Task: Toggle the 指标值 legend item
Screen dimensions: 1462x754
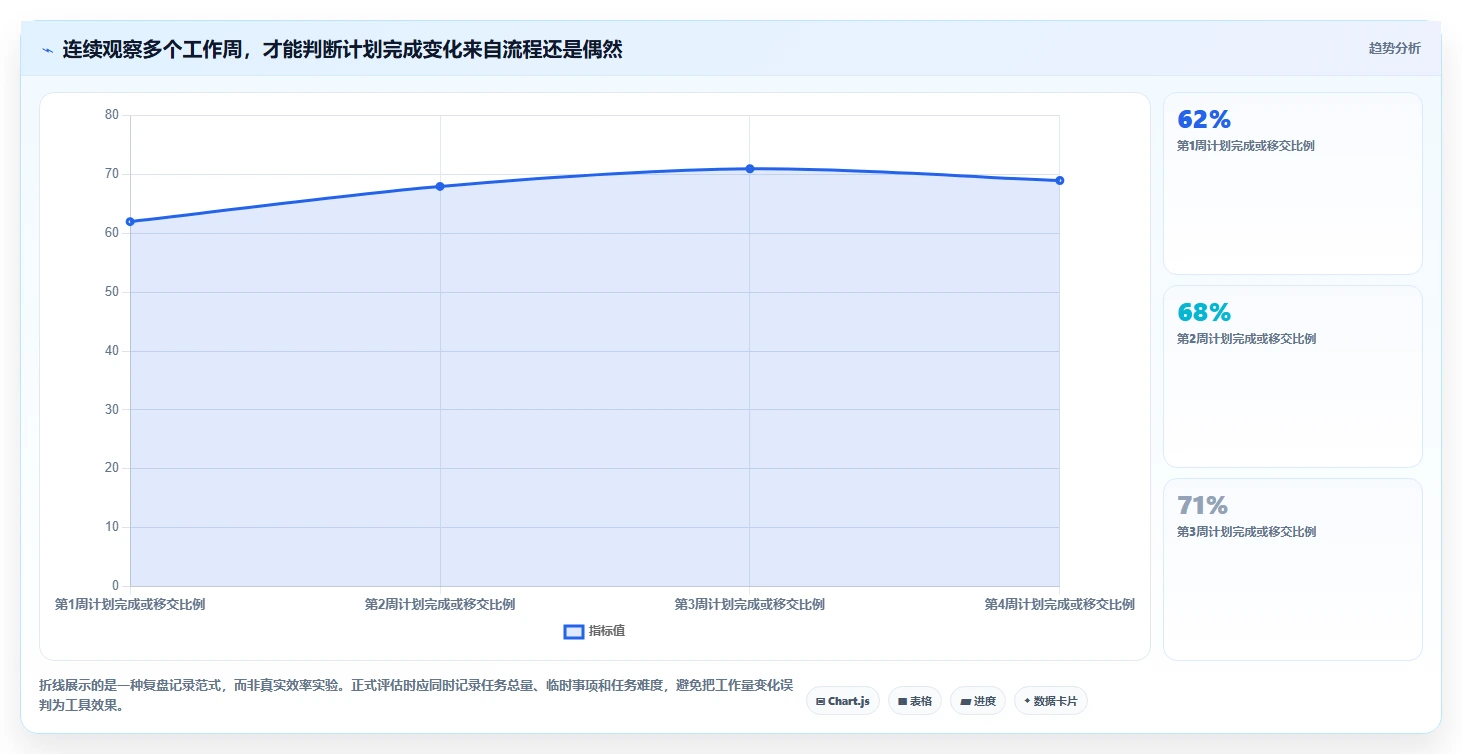Action: (595, 631)
